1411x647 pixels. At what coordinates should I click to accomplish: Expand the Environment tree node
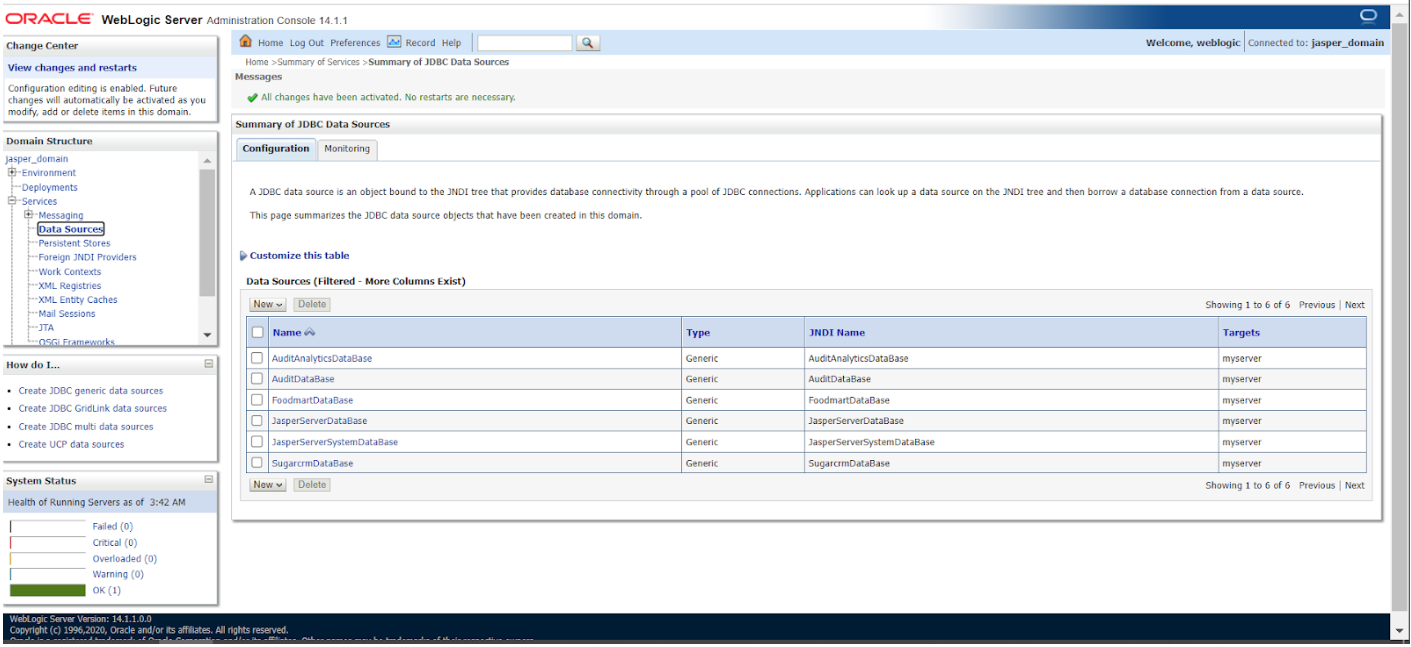point(13,172)
